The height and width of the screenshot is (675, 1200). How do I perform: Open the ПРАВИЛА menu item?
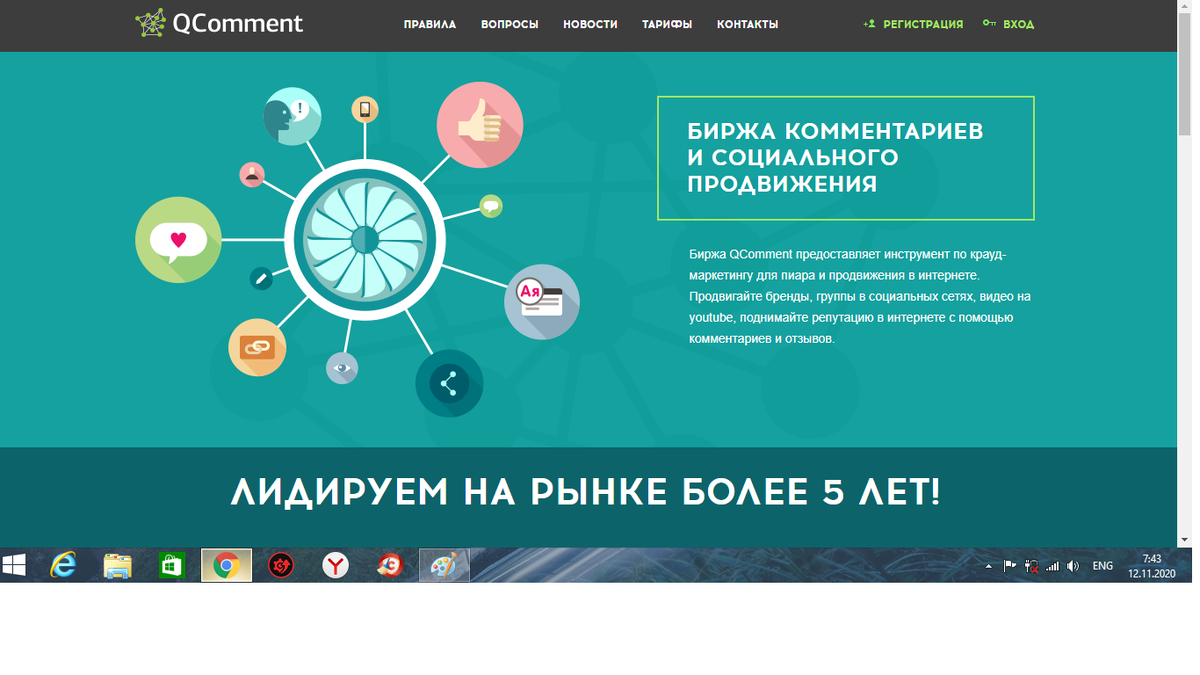tap(430, 24)
